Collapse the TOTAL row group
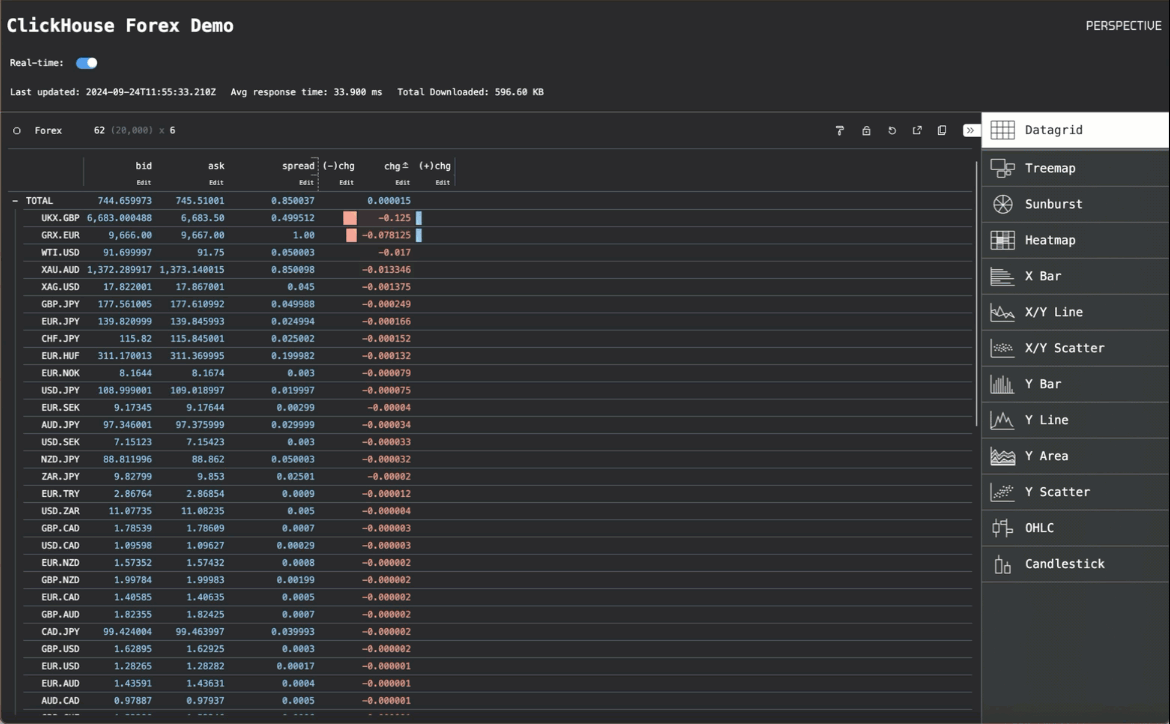Screen dimensions: 1170x724 (x=16, y=201)
